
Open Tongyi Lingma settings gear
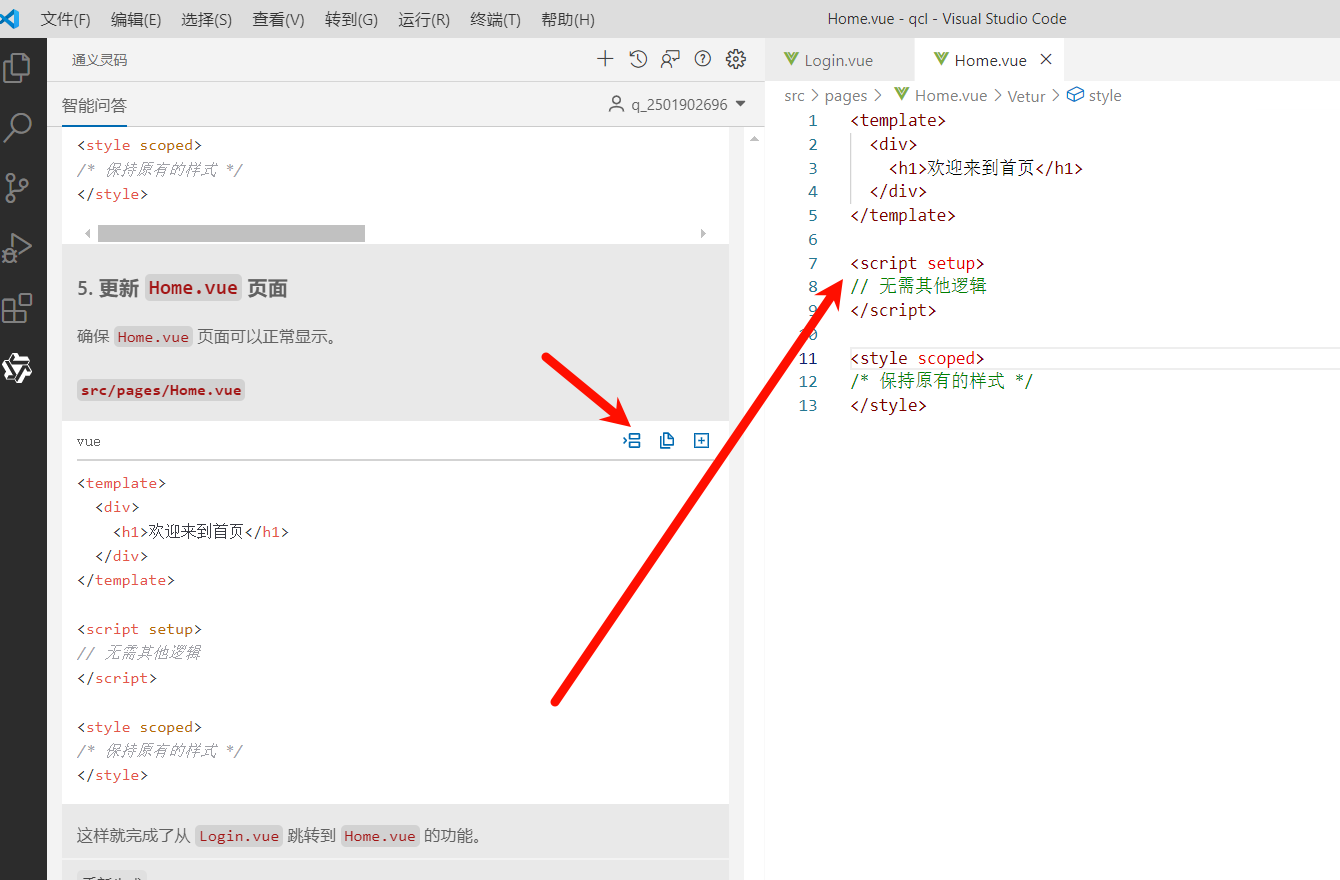click(736, 59)
